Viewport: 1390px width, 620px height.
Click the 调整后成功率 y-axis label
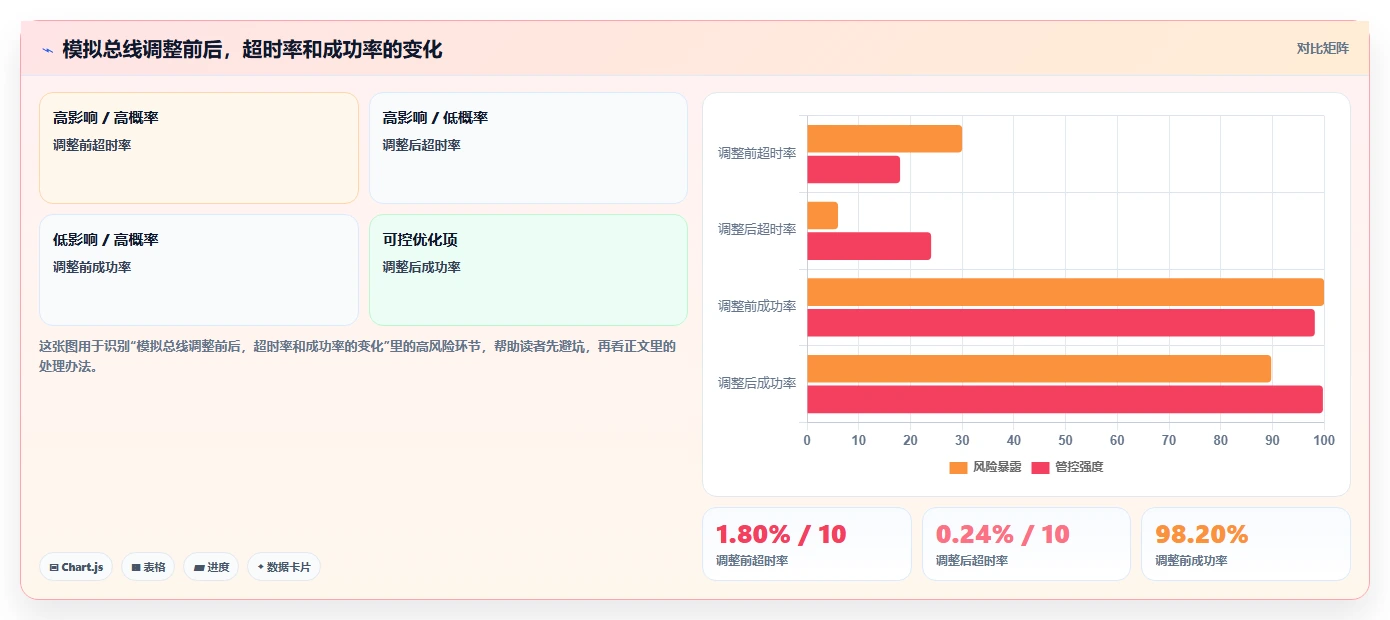coord(757,383)
